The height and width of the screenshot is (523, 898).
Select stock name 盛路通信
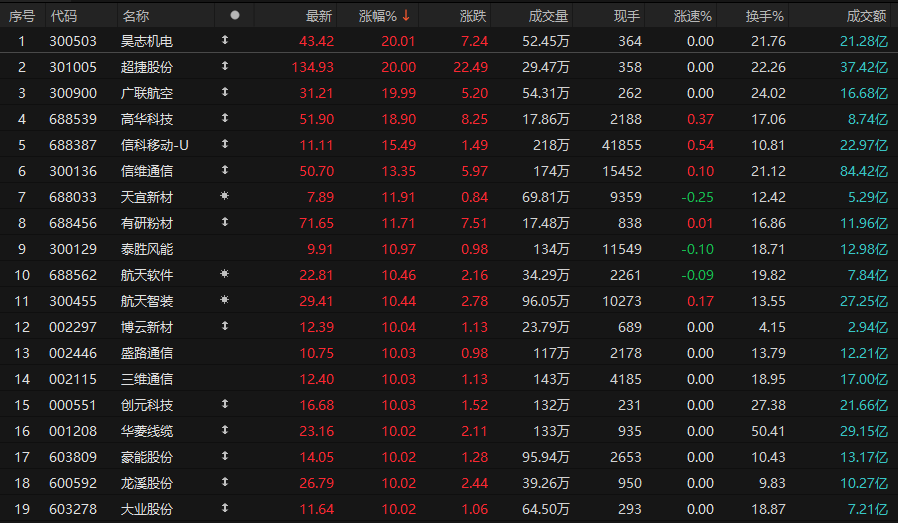[x=147, y=353]
